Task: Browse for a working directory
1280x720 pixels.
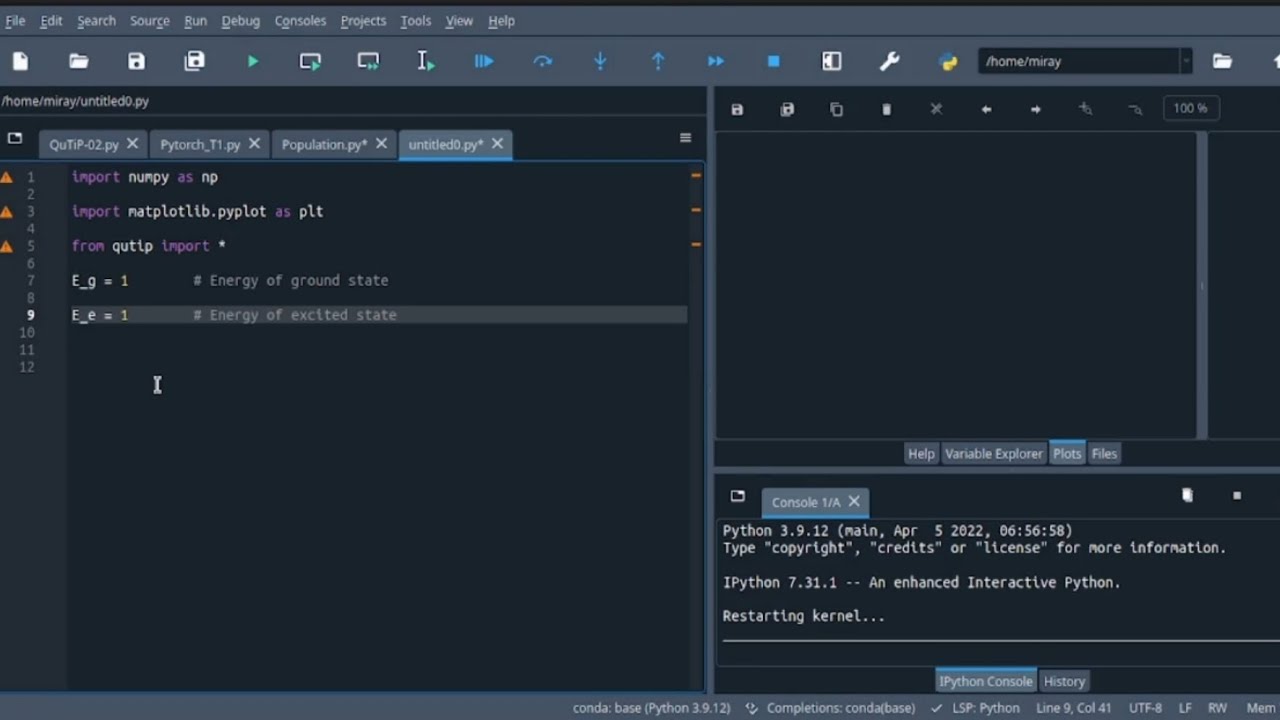Action: tap(1222, 61)
